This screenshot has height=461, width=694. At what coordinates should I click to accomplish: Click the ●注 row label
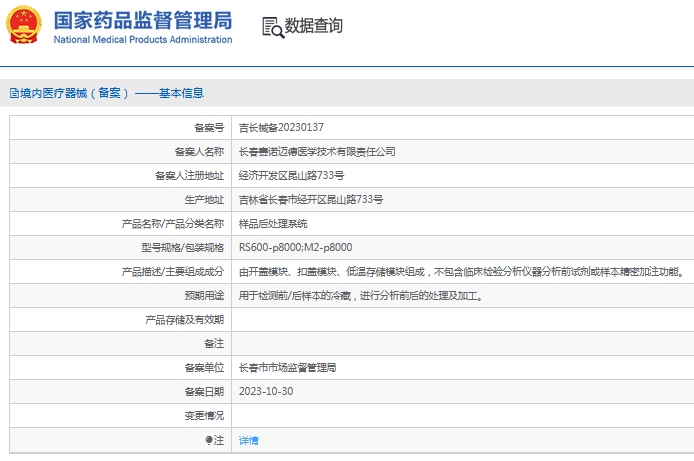pyautogui.click(x=215, y=440)
